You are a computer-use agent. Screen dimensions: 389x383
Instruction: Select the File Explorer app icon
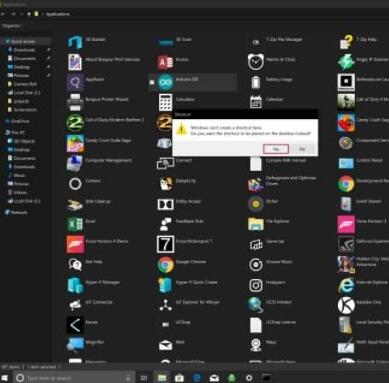coord(256,224)
